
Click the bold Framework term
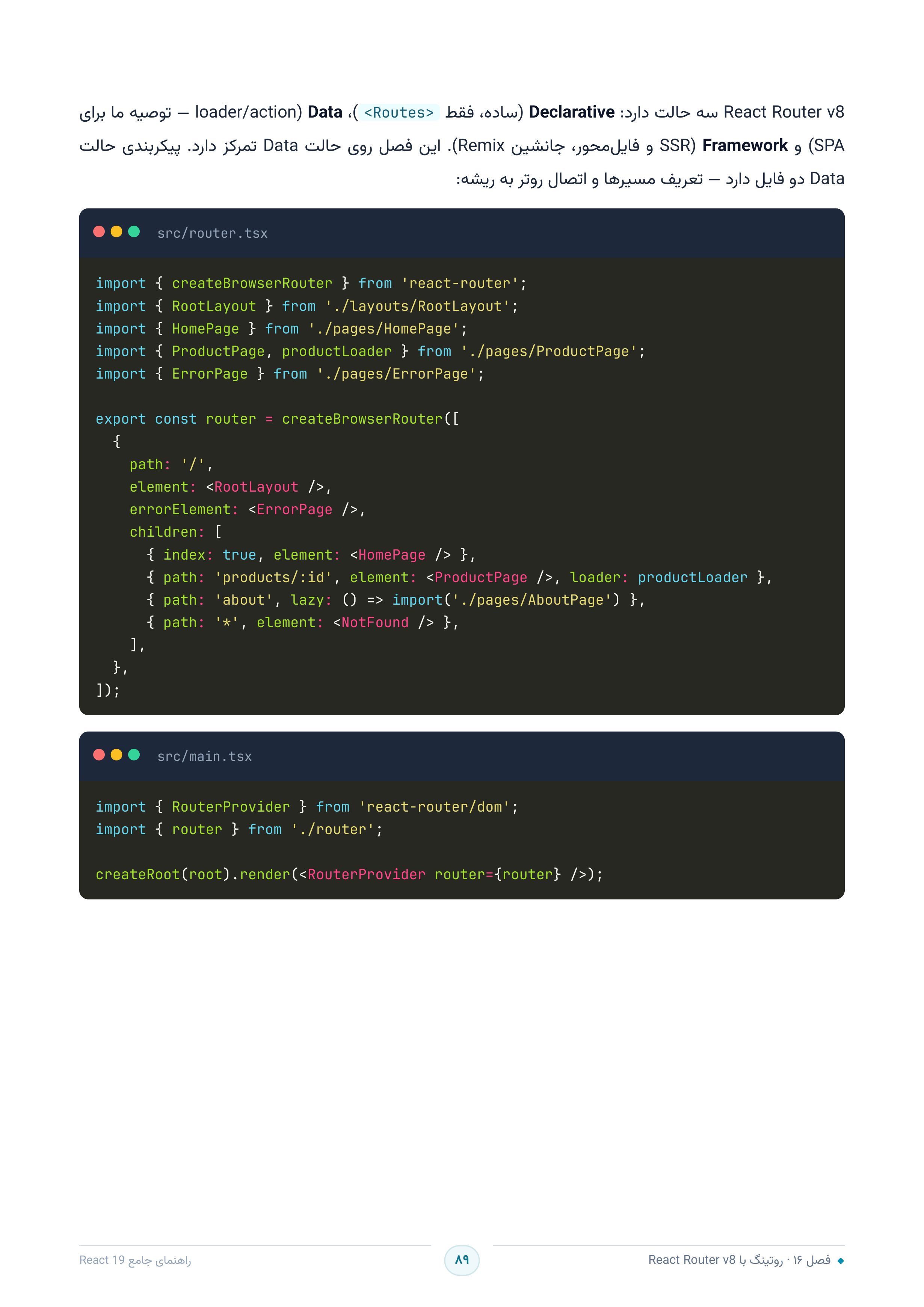tap(745, 146)
